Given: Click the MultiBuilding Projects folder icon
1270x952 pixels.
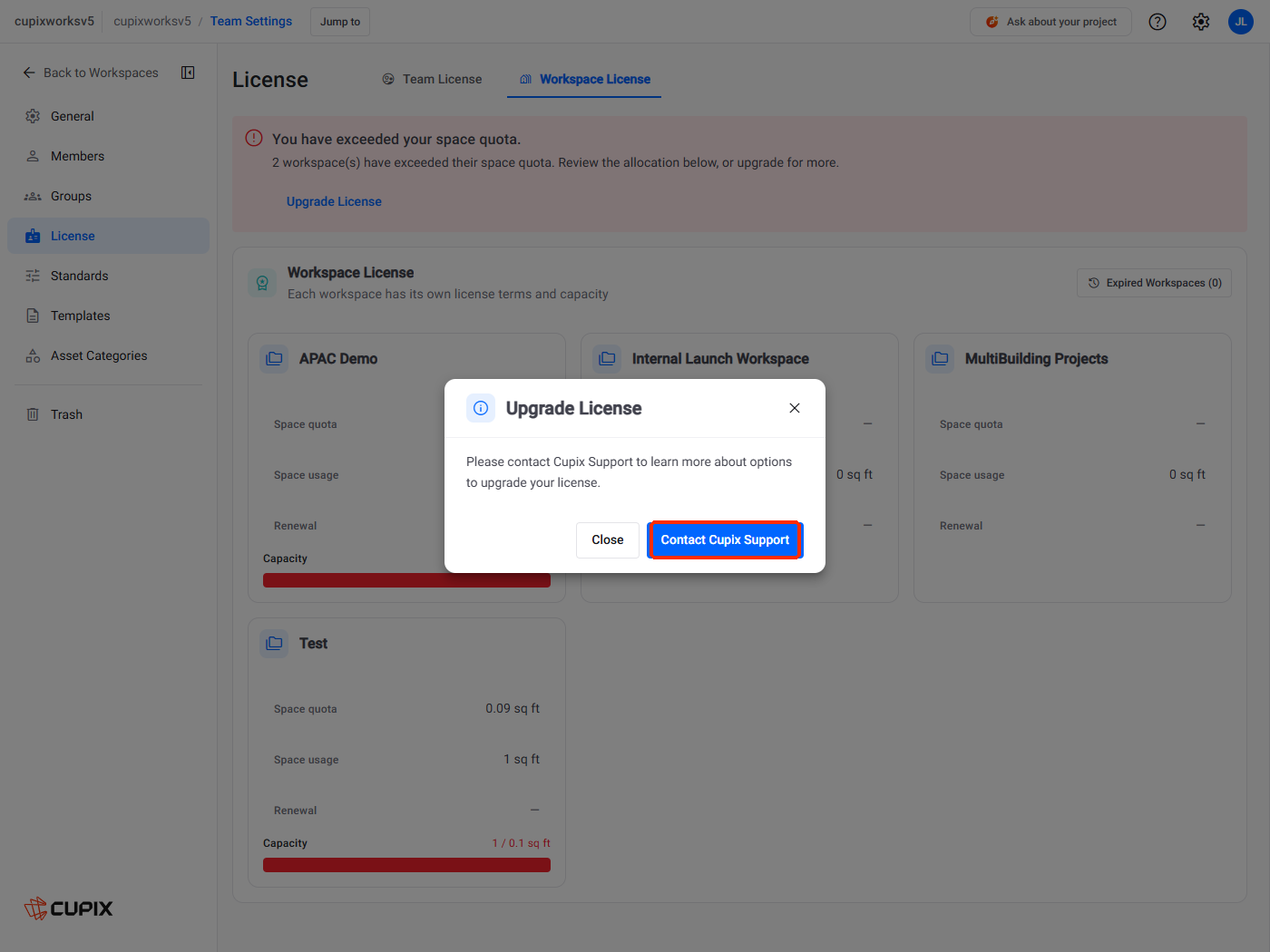Looking at the screenshot, I should pyautogui.click(x=940, y=359).
